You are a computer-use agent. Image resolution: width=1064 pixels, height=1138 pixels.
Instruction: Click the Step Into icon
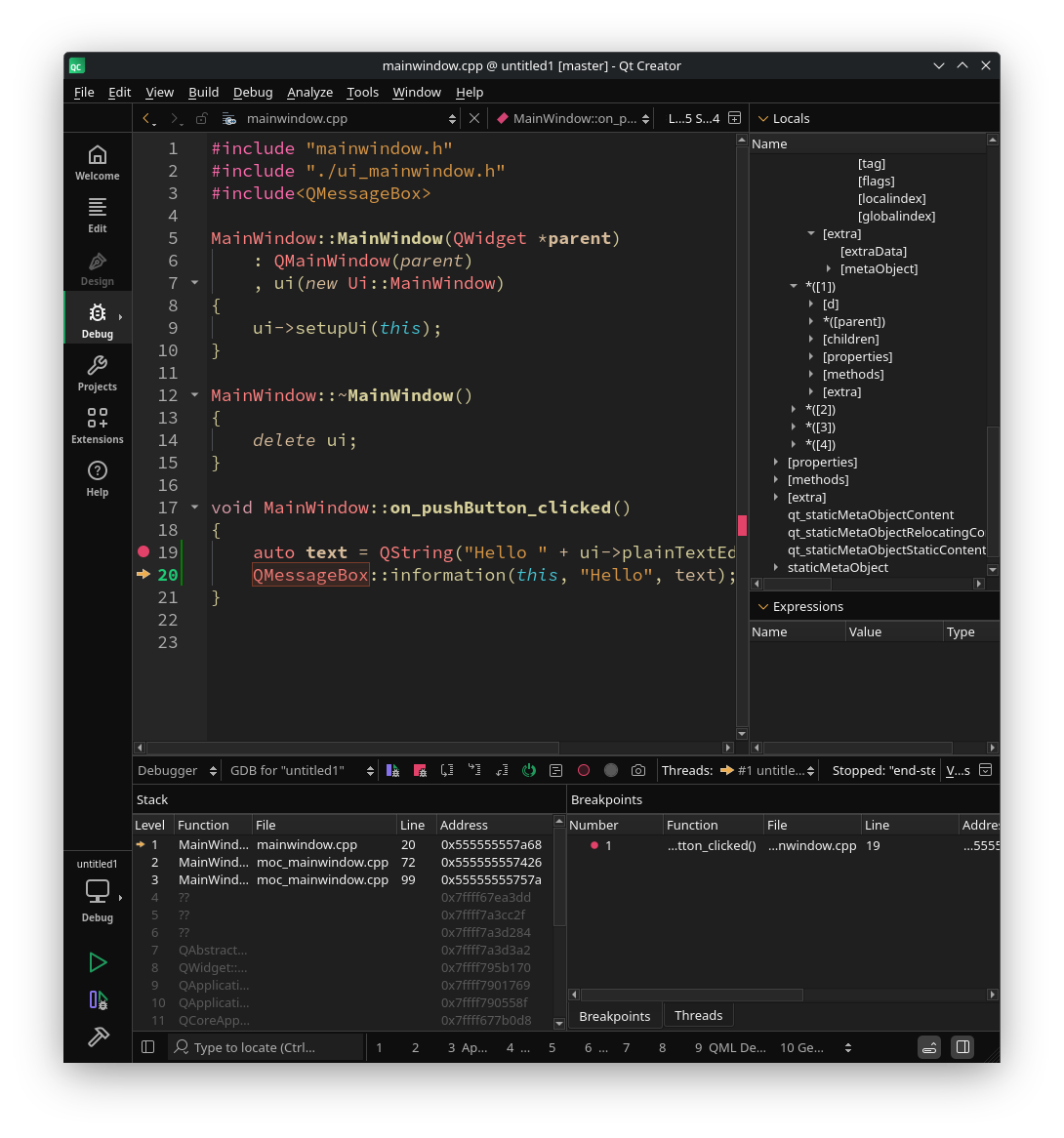coord(474,771)
